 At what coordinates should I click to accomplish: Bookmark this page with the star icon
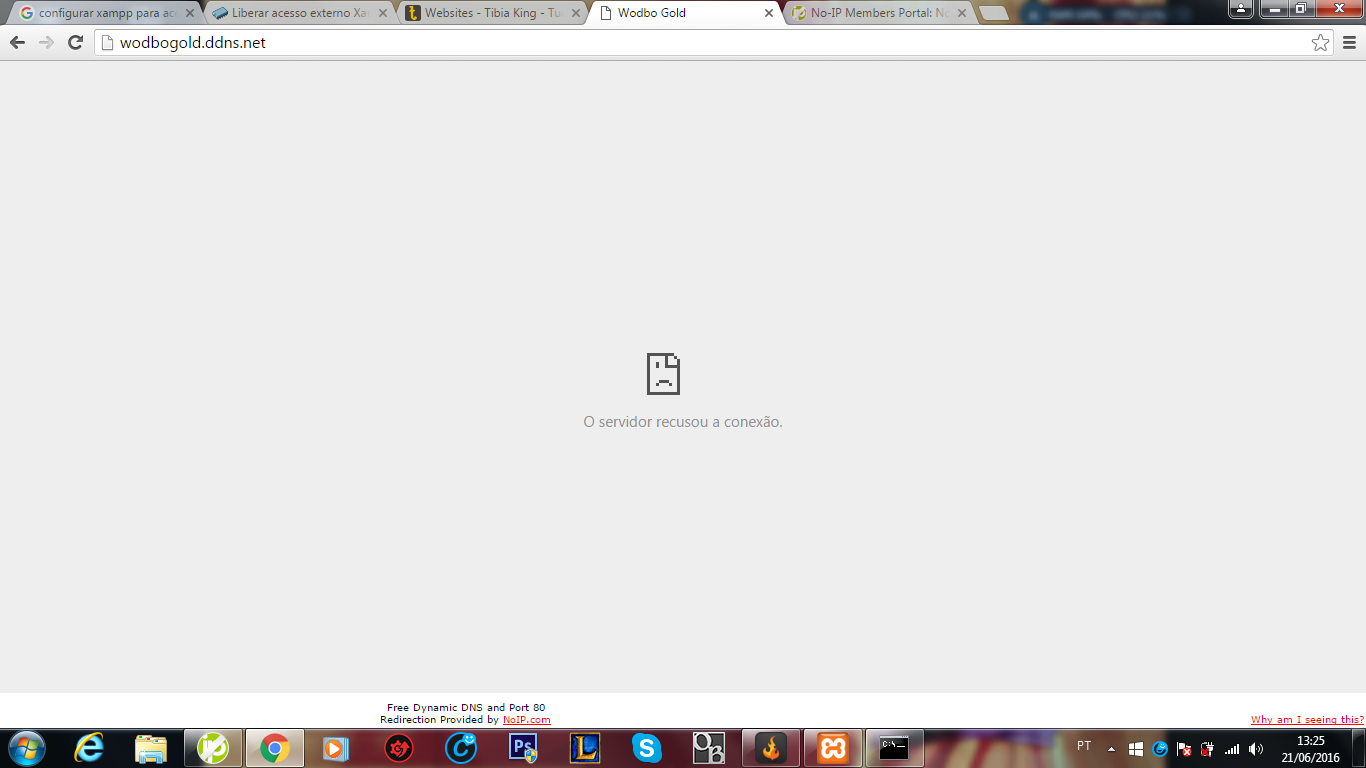(x=1320, y=42)
